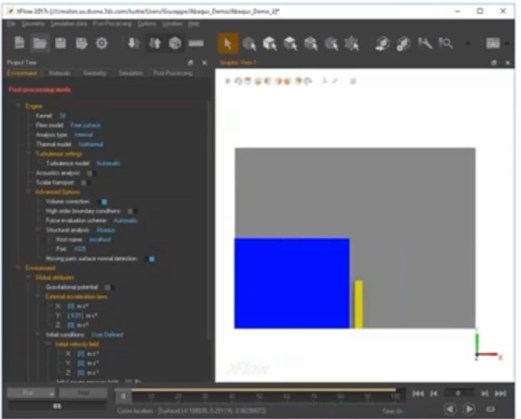Collapse the Advanced Options section
Screen dimensions: 521x419
pyautogui.click(x=28, y=192)
